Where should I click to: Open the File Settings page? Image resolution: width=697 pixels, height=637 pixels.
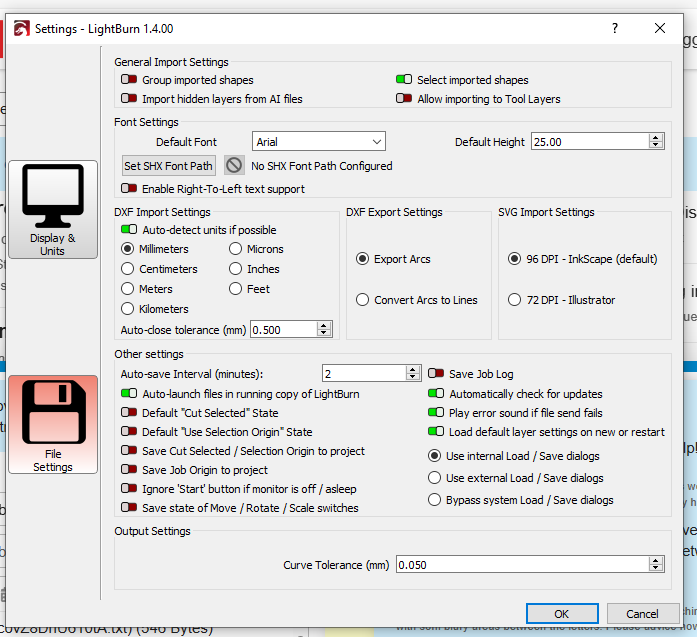[53, 425]
